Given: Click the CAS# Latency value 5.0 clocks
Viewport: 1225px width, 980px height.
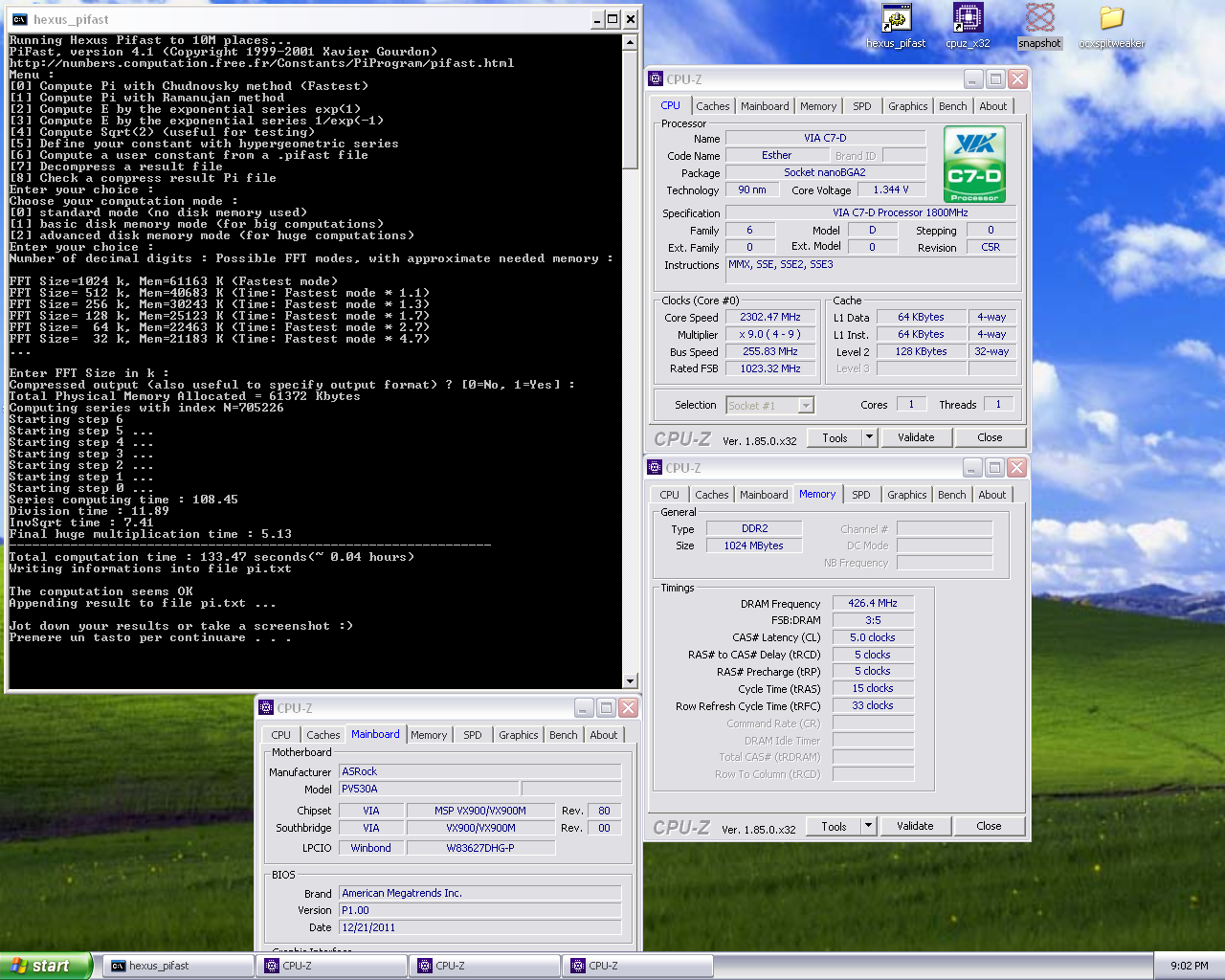Looking at the screenshot, I should [873, 637].
